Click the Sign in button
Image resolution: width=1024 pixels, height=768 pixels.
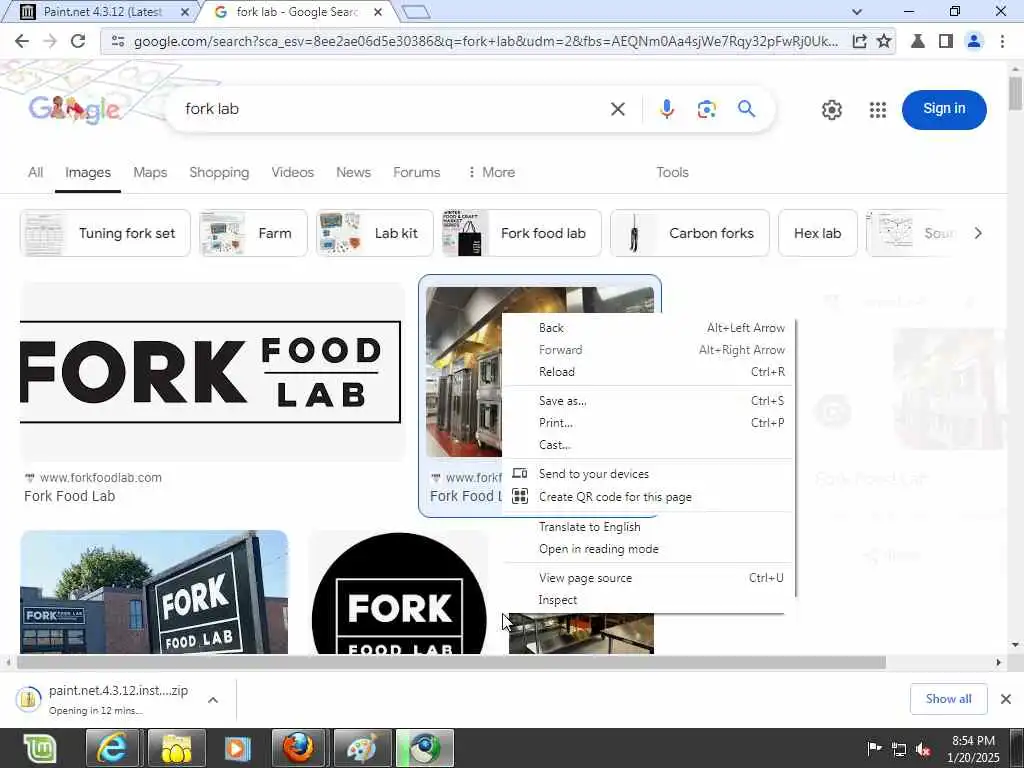click(944, 109)
